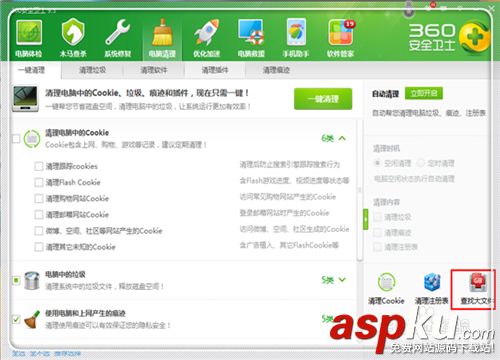Toggle the 电脑中的垃圾 checkbox
The height and width of the screenshot is (360, 500).
click(x=16, y=280)
